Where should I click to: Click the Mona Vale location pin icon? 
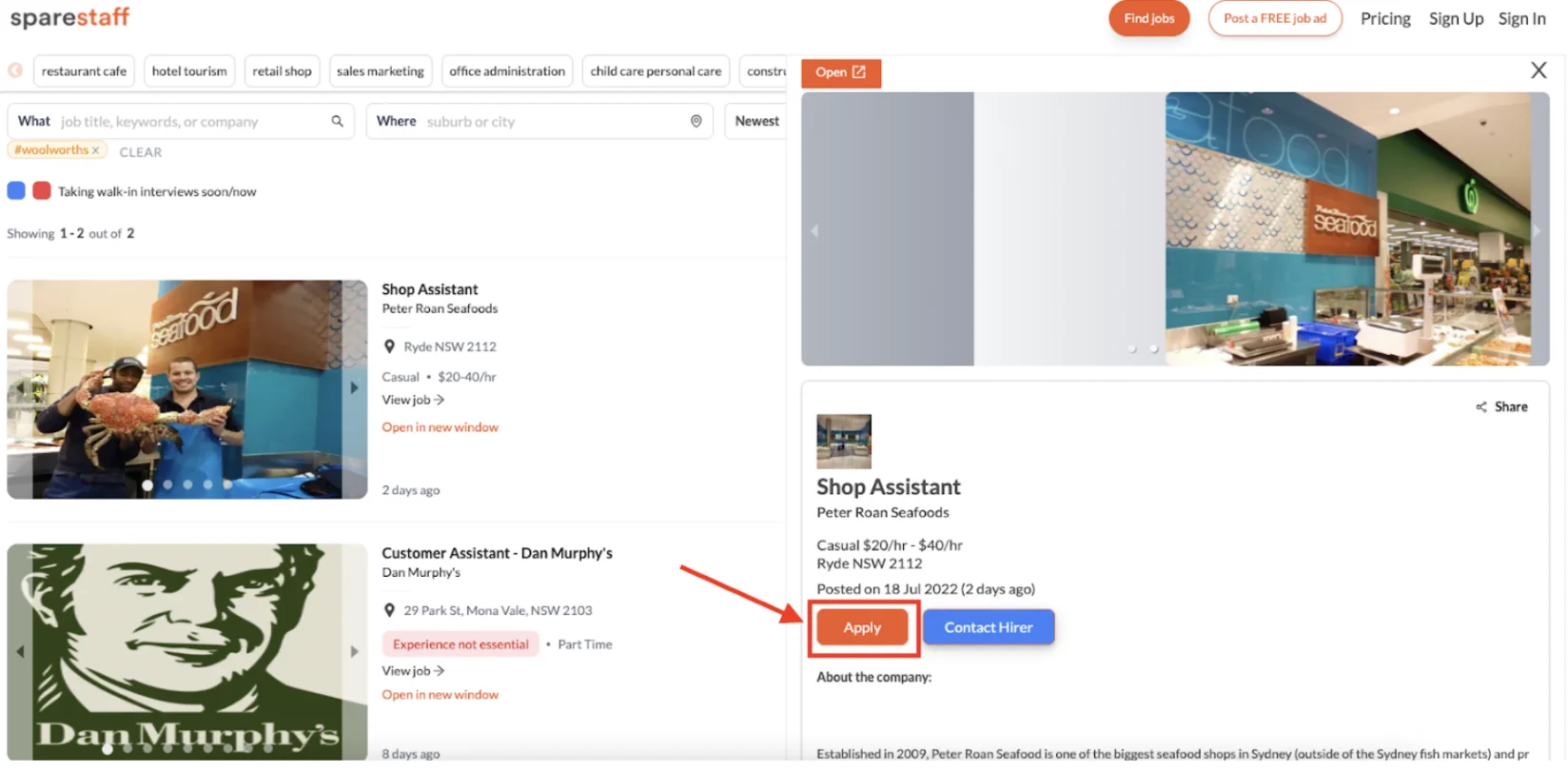(x=389, y=610)
